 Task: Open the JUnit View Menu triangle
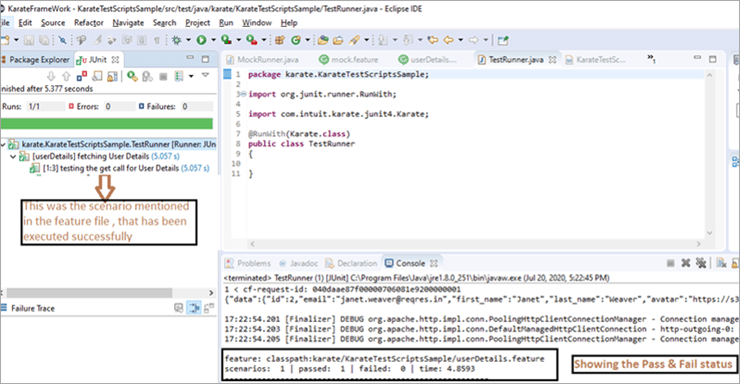coord(205,75)
